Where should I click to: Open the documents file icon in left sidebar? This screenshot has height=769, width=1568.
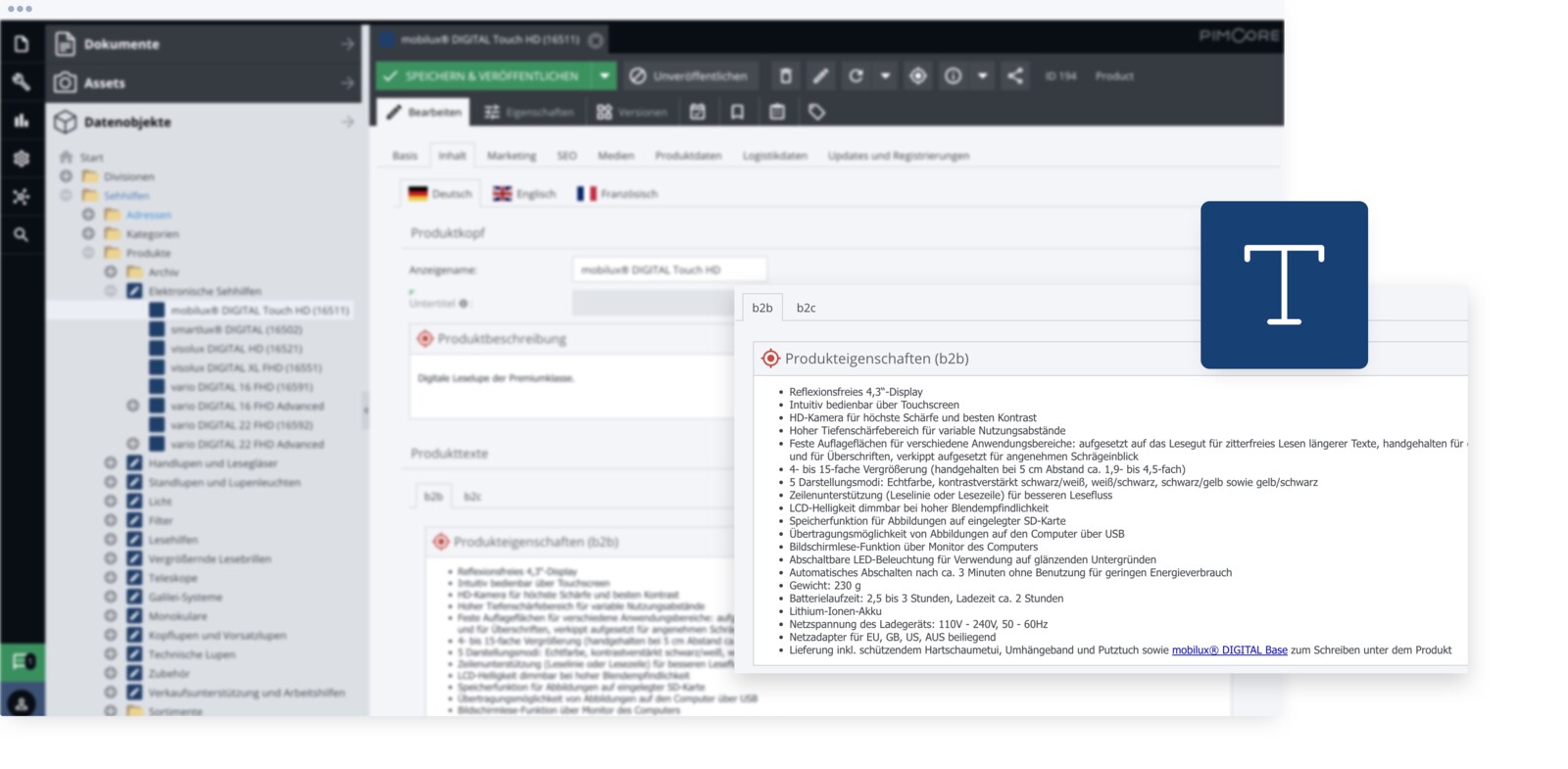(21, 44)
